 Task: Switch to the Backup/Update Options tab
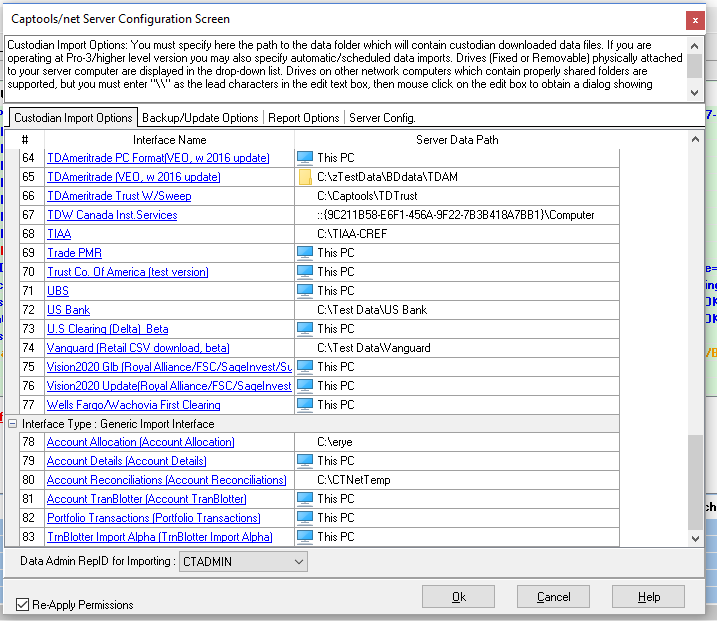coord(200,118)
